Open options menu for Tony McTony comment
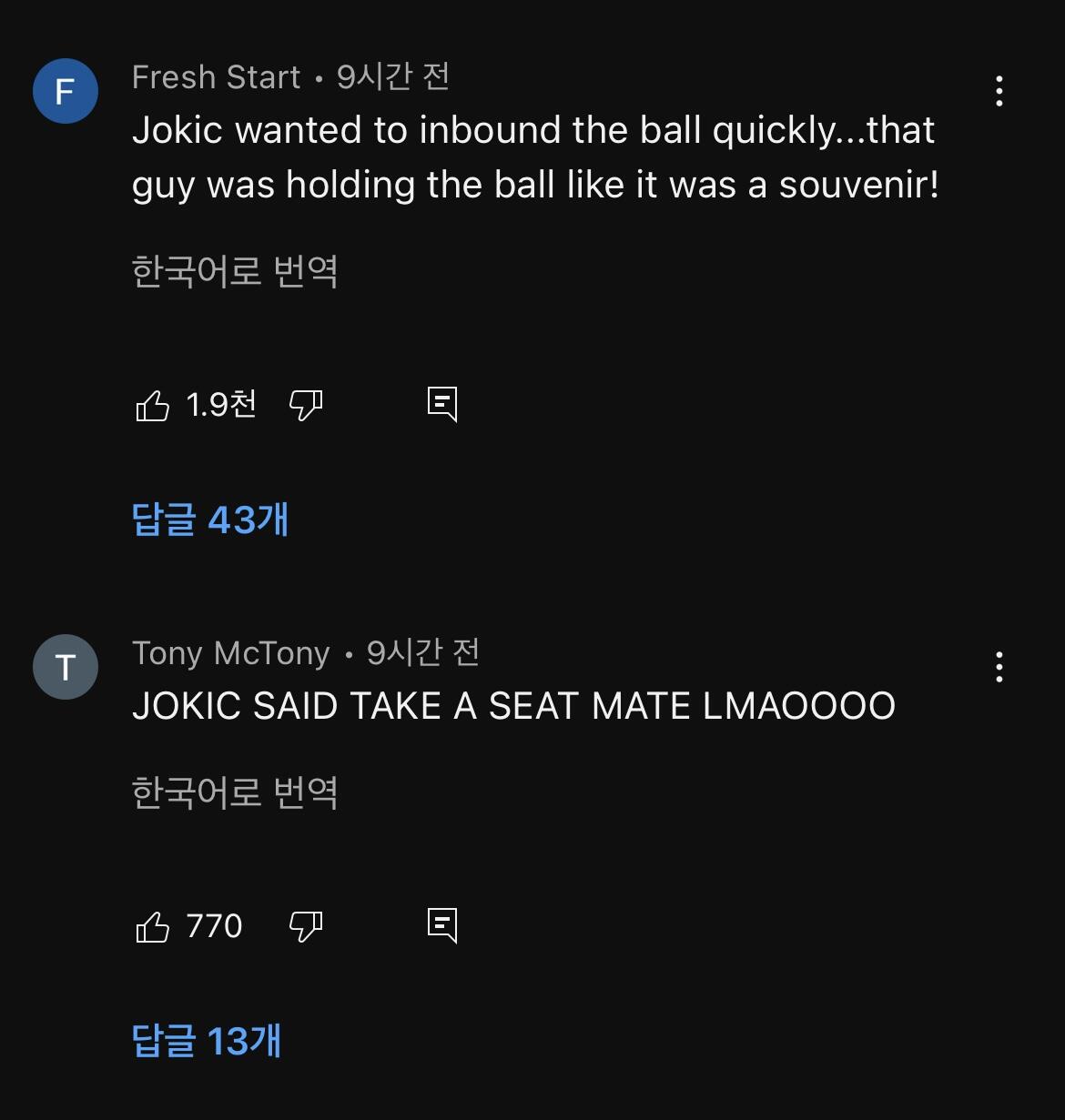Viewport: 1065px width, 1120px height. point(999,667)
